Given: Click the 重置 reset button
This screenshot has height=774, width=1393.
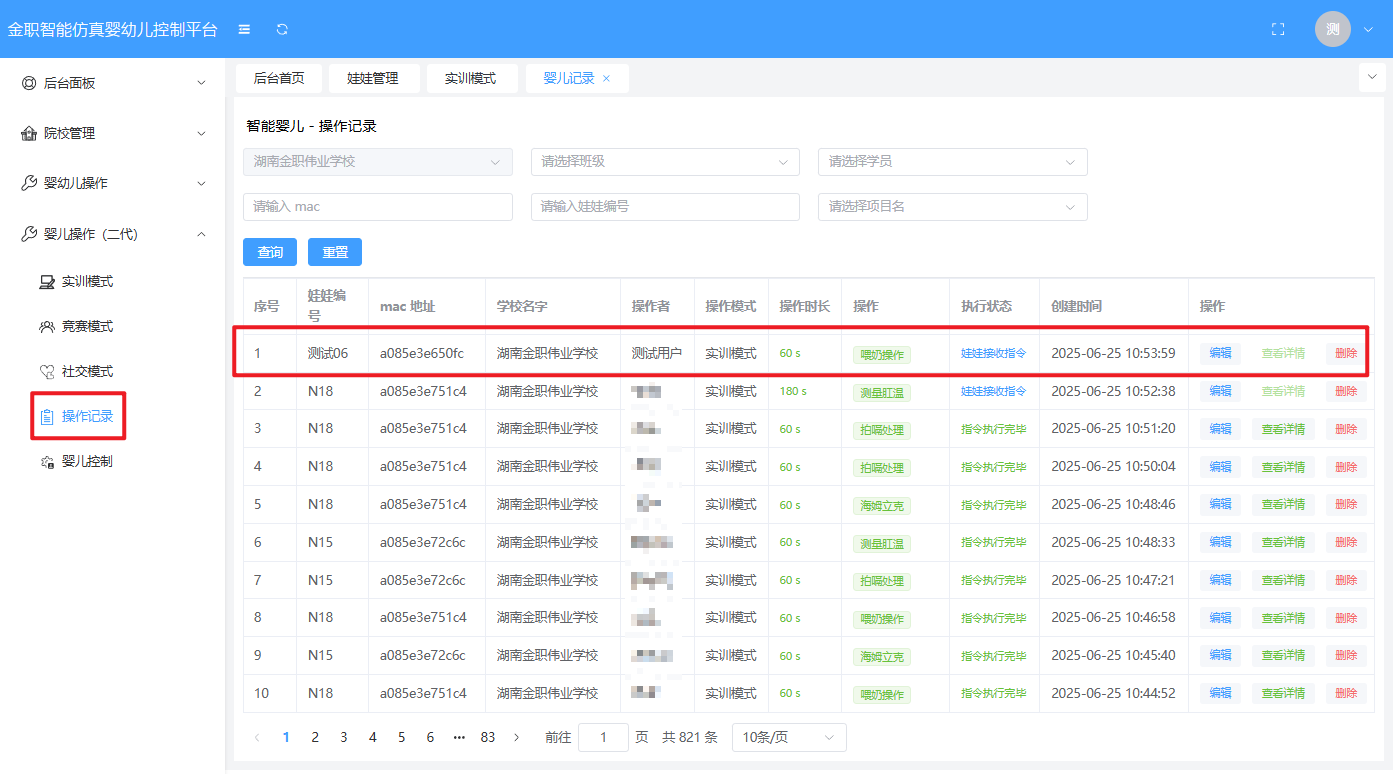Looking at the screenshot, I should [335, 252].
